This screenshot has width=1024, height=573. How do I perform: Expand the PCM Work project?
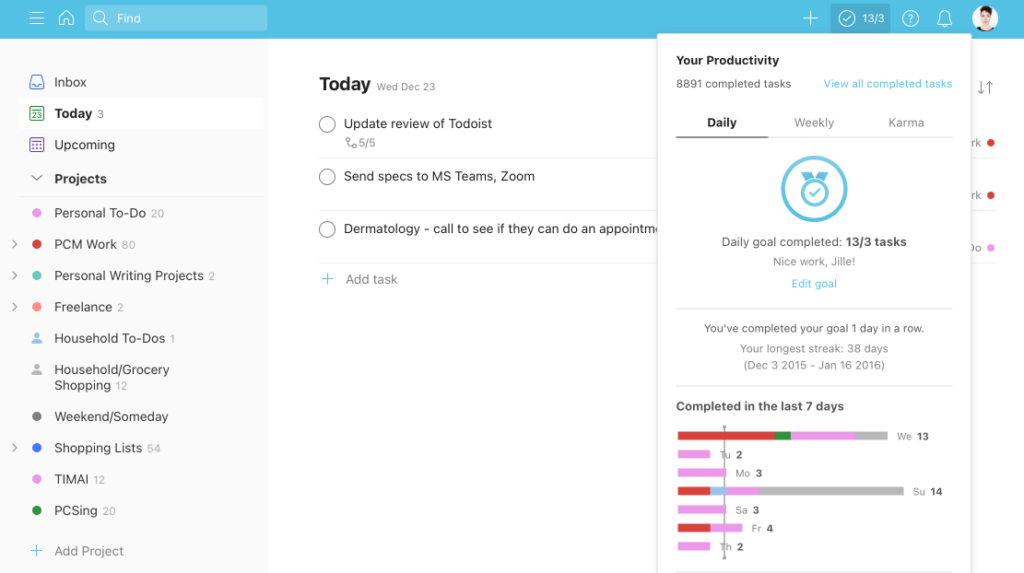tap(14, 244)
